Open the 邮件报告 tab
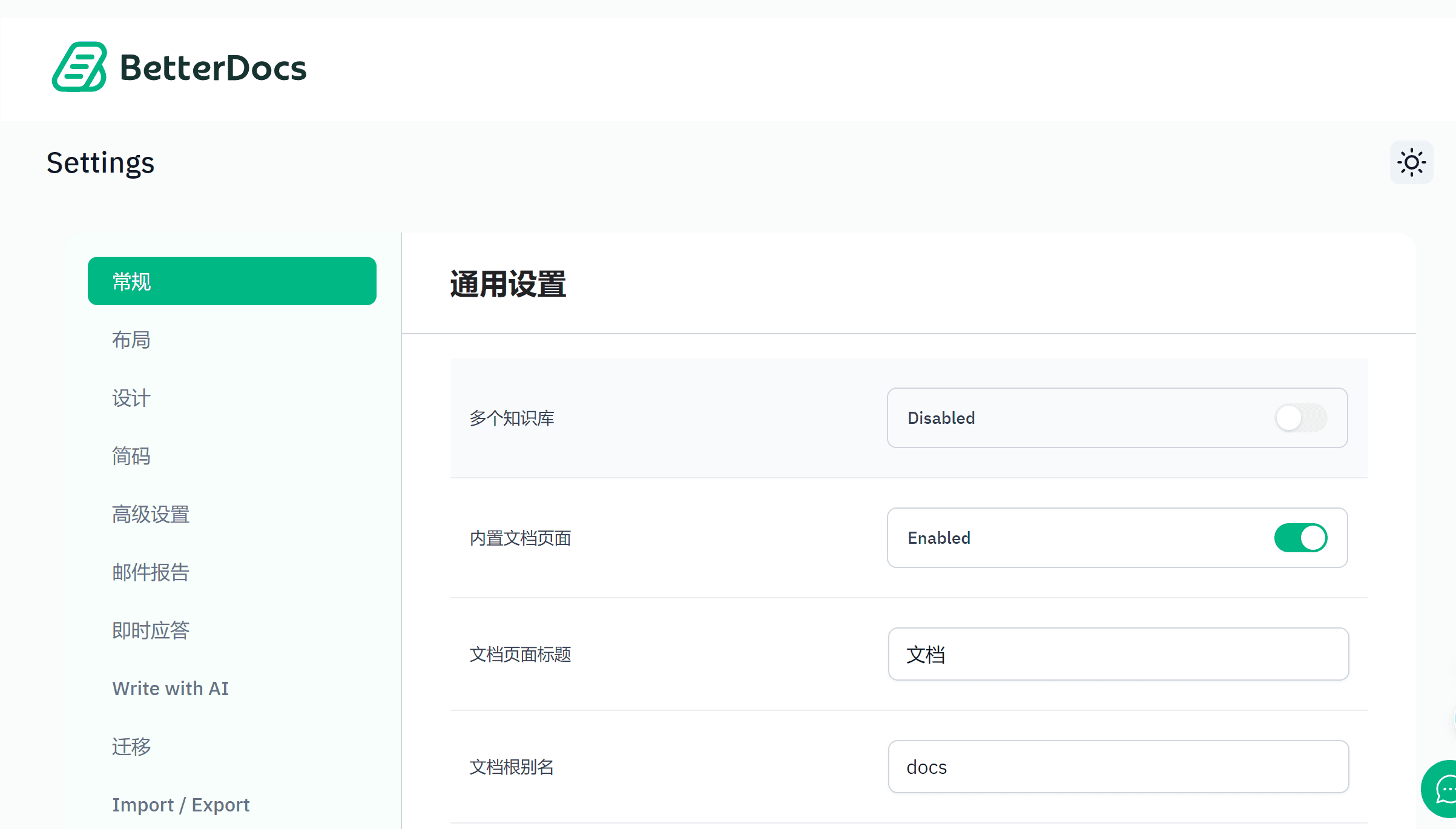Screen dimensions: 1456x829 point(151,572)
